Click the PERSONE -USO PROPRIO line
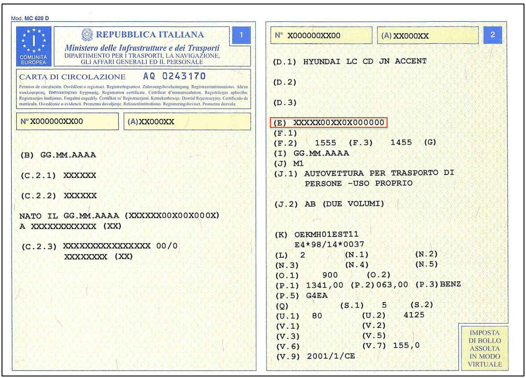The image size is (526, 378). 359,183
